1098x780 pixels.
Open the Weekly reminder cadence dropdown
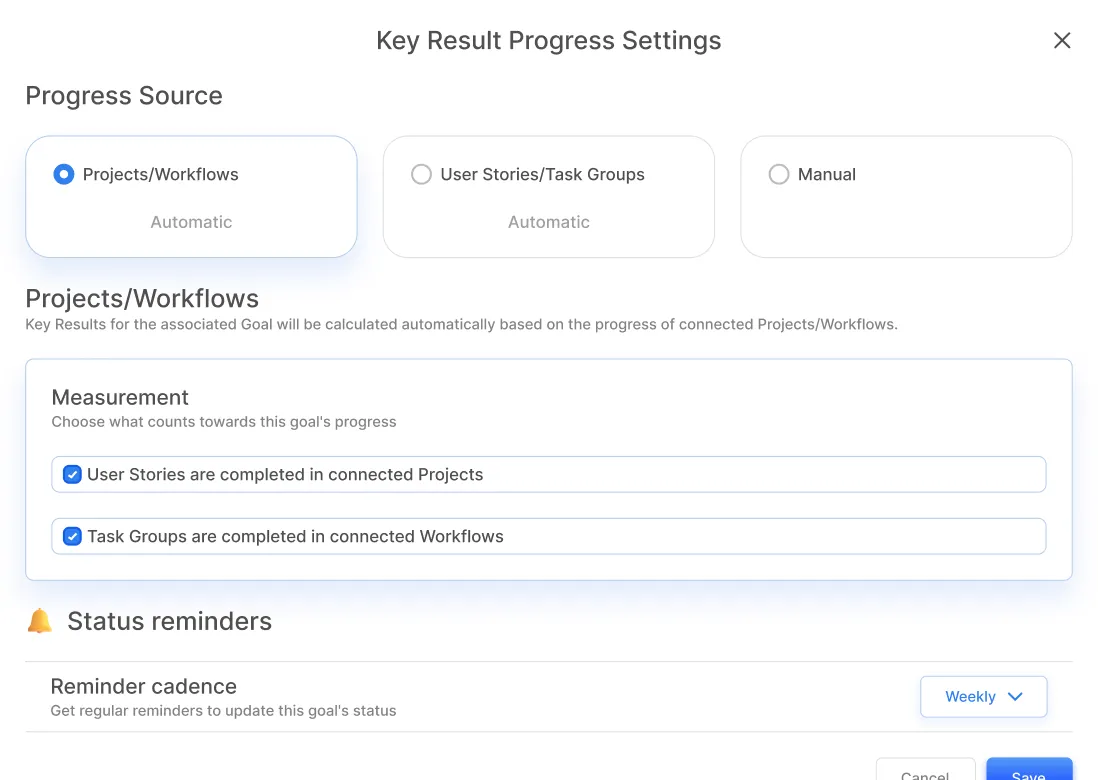pos(983,697)
